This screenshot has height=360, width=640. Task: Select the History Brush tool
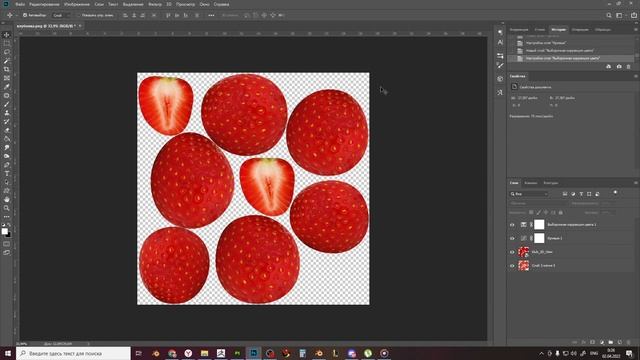[7, 121]
